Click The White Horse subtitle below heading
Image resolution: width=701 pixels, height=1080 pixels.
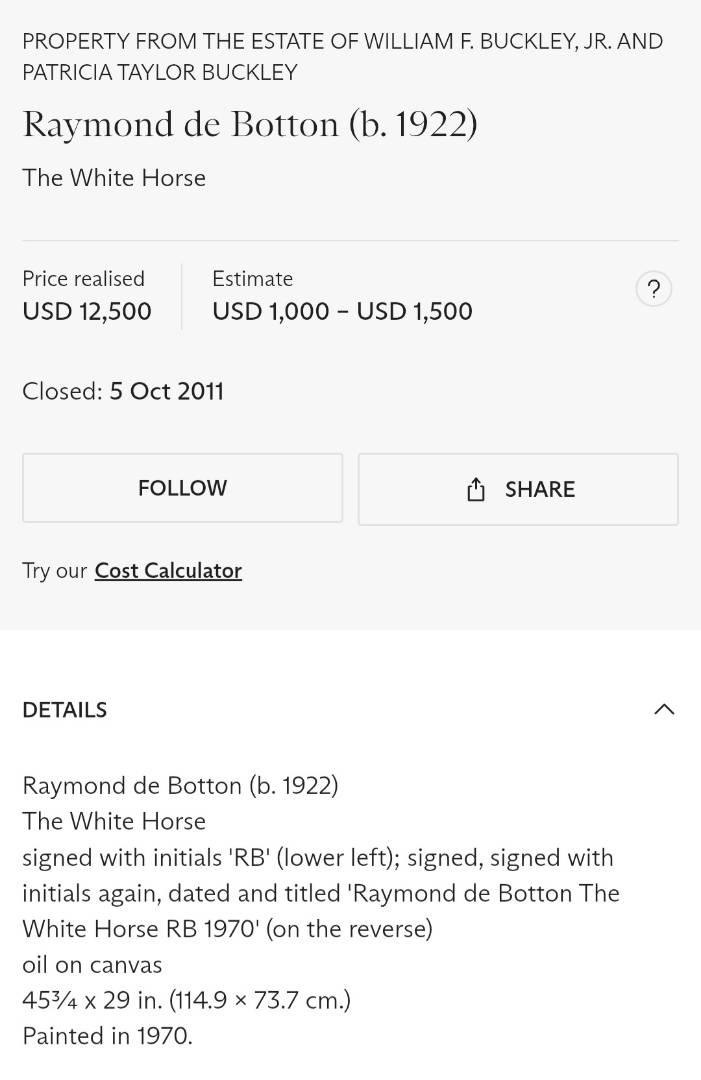(114, 177)
